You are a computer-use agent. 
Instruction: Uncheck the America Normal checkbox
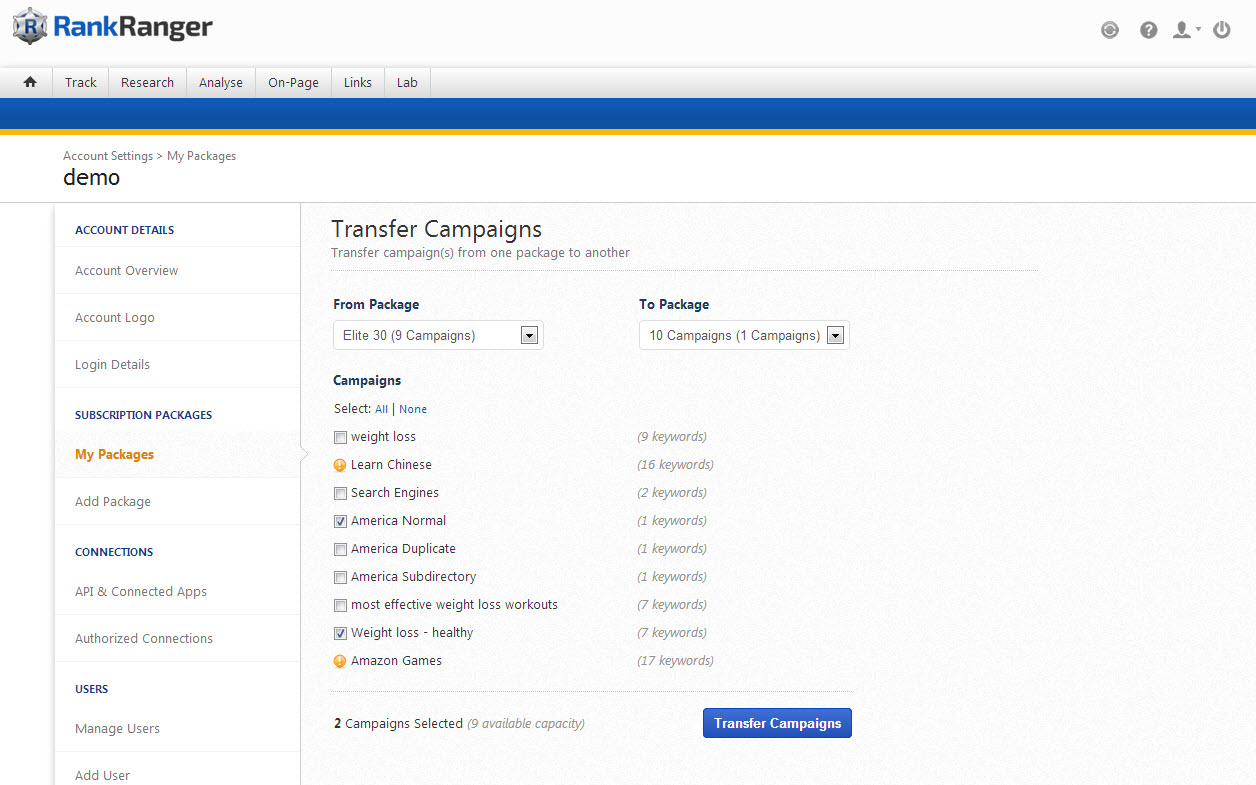[341, 521]
